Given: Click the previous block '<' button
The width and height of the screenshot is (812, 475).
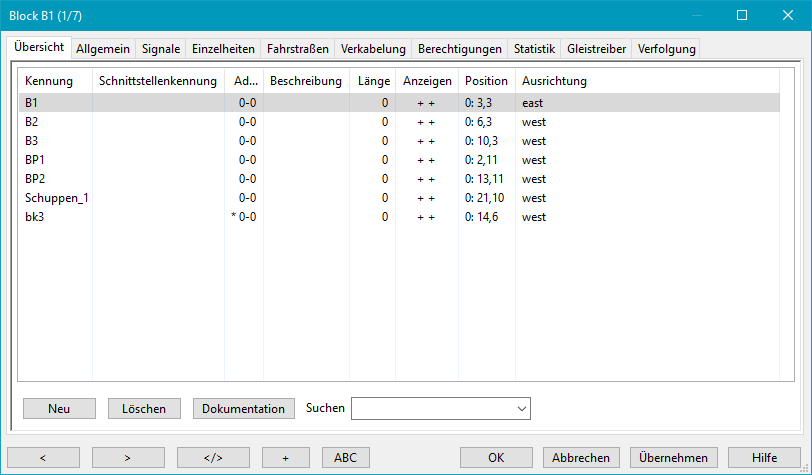Looking at the screenshot, I should 43,457.
